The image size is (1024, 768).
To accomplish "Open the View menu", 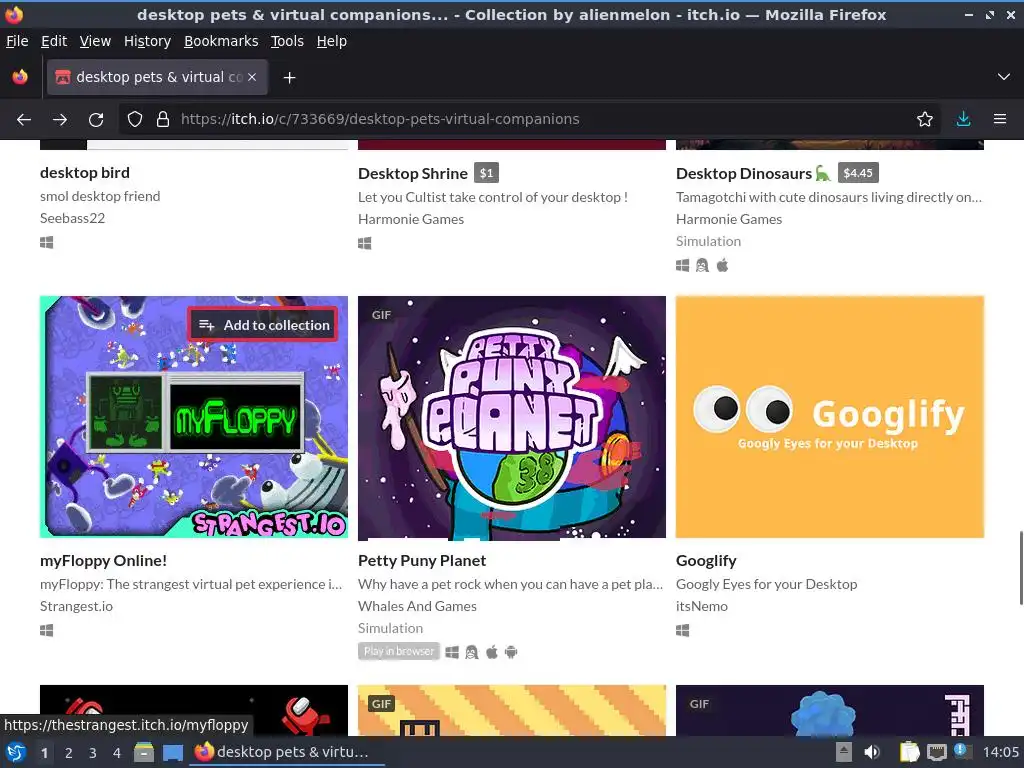I will (95, 41).
